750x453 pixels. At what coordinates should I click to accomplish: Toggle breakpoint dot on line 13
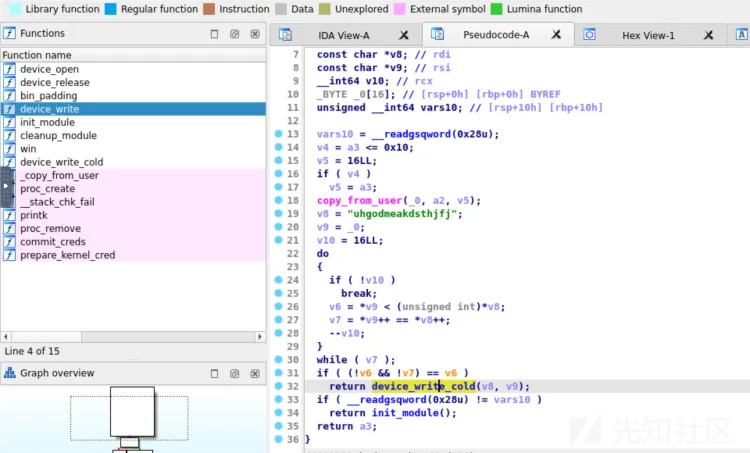[x=278, y=134]
